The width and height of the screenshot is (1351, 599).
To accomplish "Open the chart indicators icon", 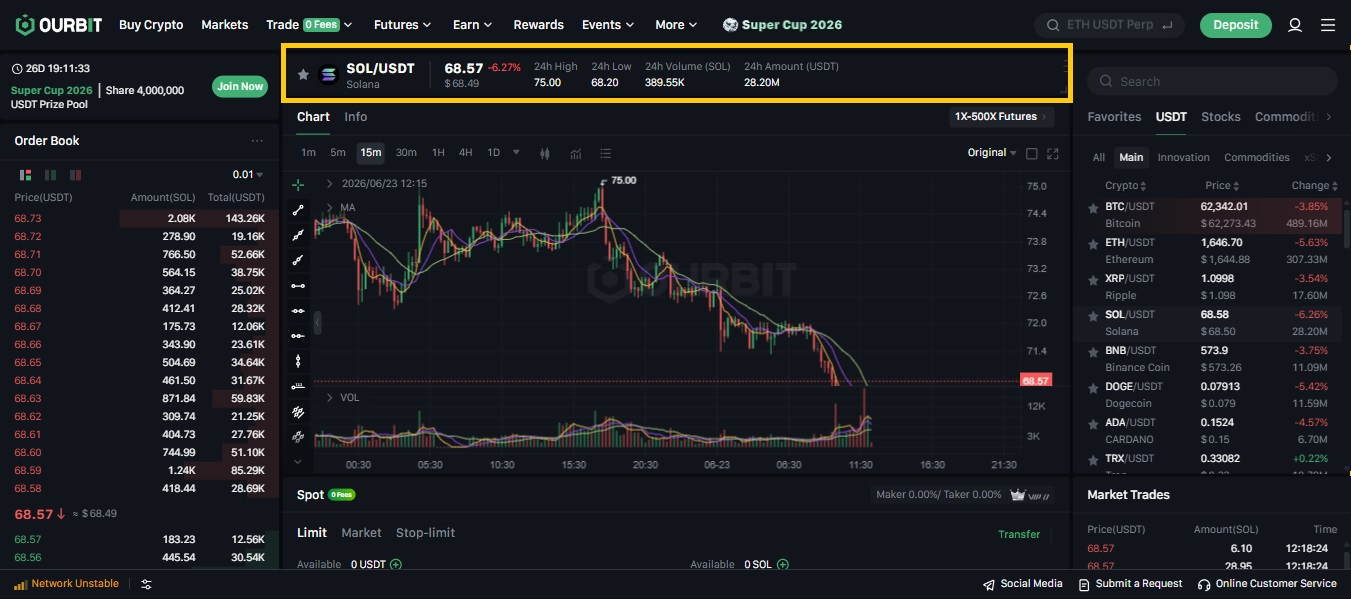I will coord(576,153).
